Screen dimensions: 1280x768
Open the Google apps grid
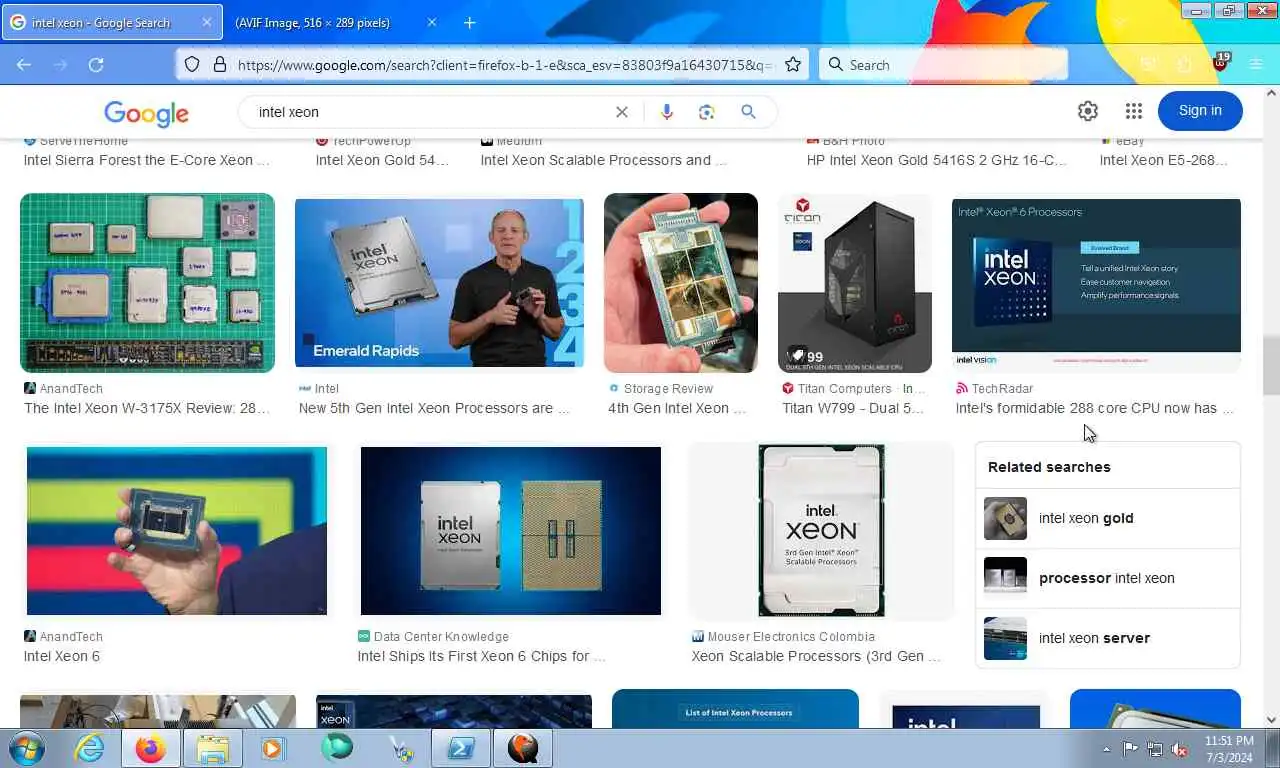(x=1133, y=111)
